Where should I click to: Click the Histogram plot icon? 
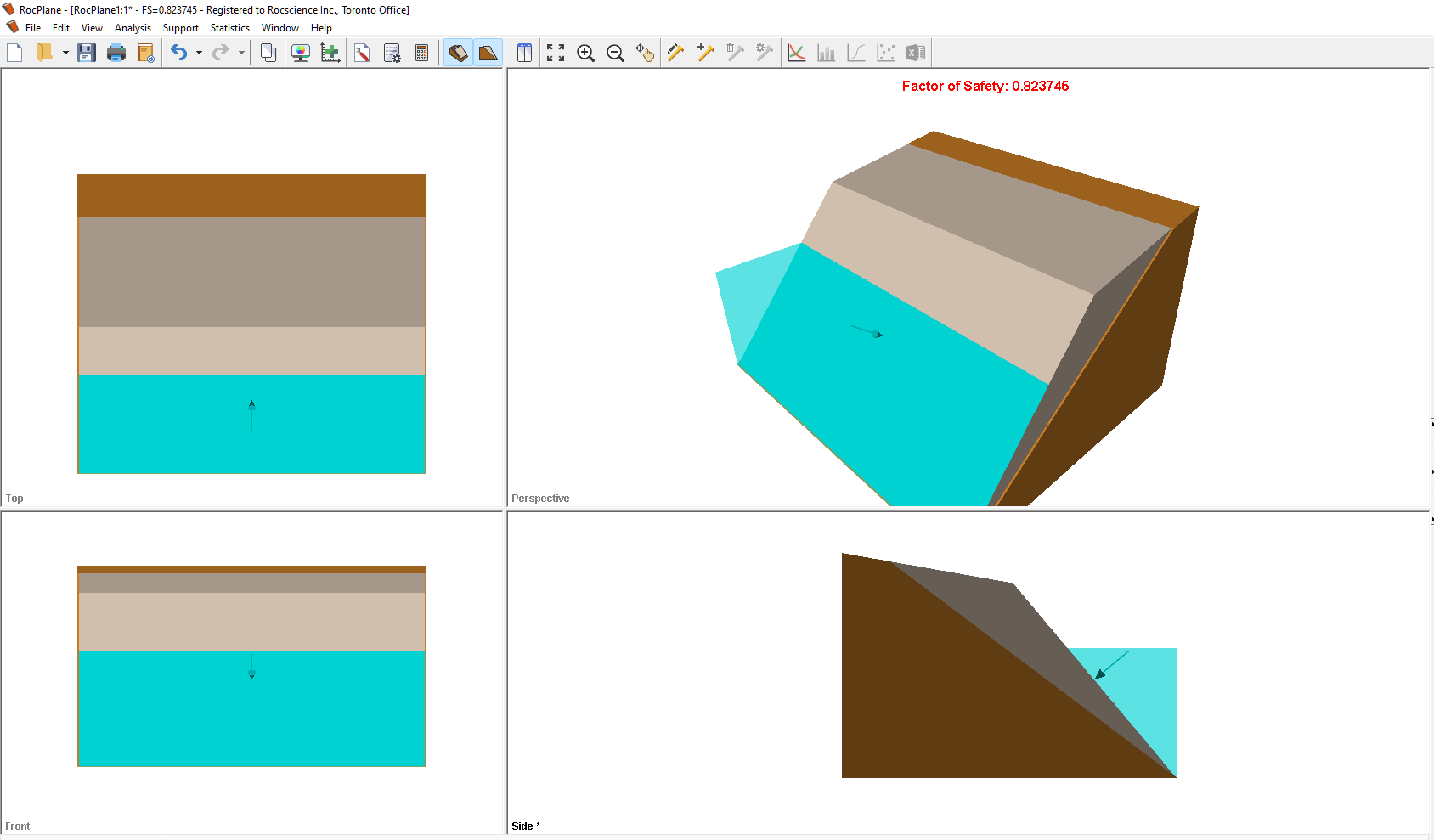point(827,53)
